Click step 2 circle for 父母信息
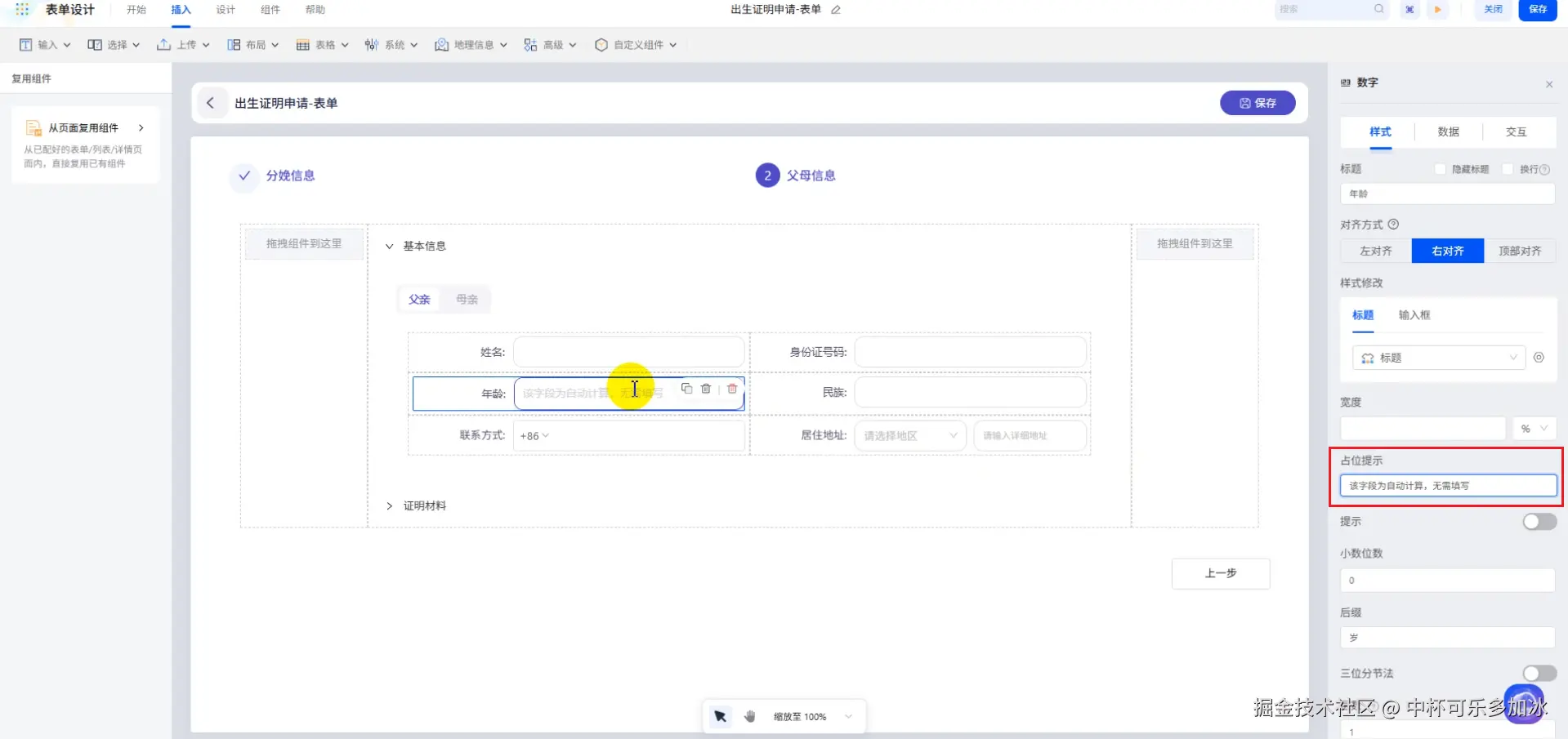The height and width of the screenshot is (739, 1568). (767, 176)
